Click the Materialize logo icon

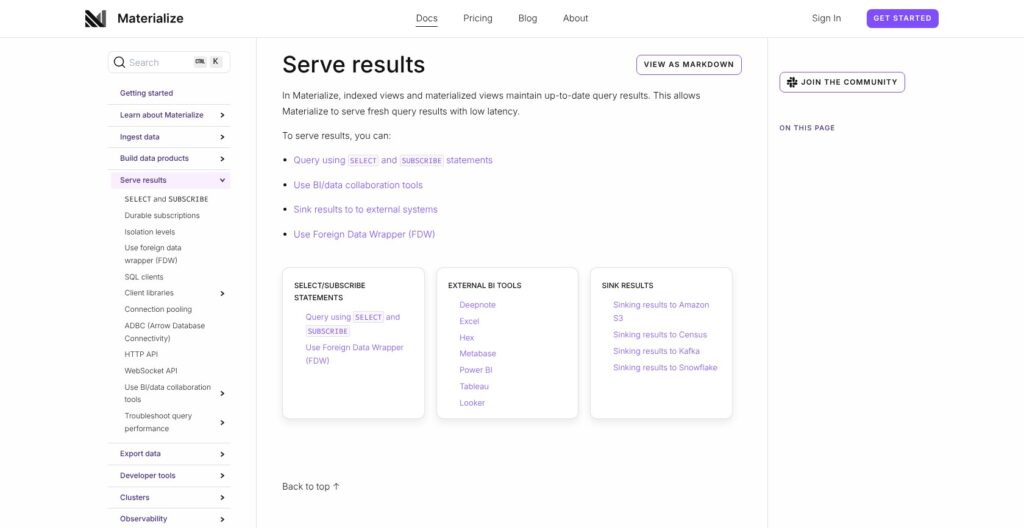tap(95, 18)
